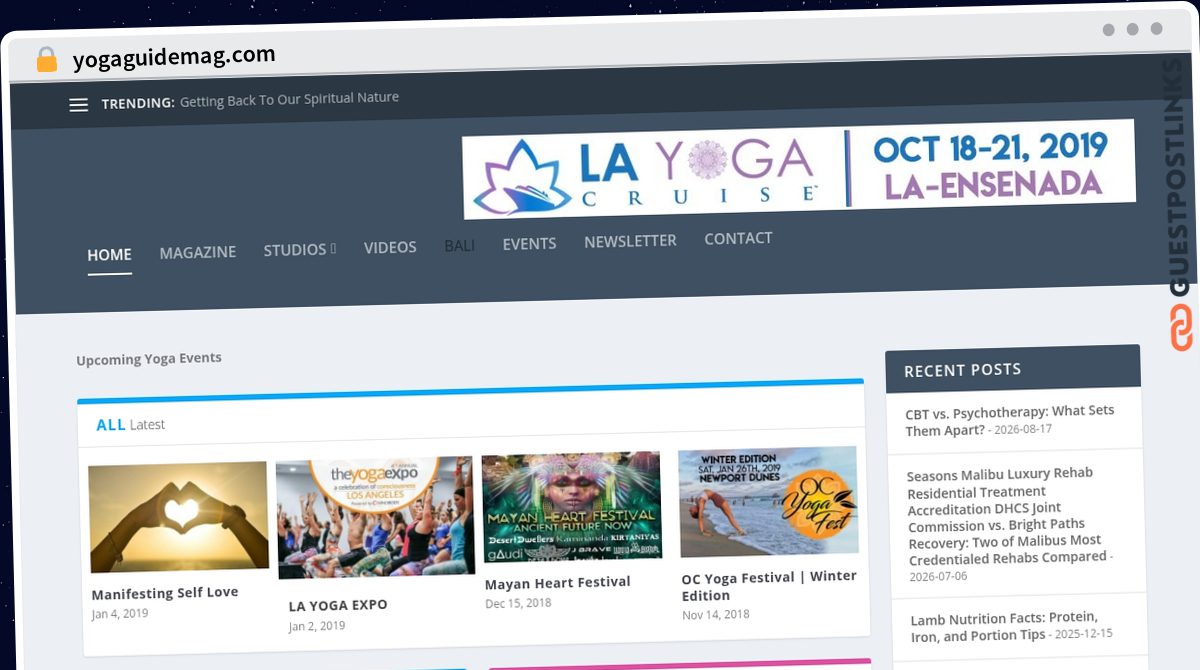Screen dimensions: 1200x670
Task: Open the hamburger menu icon
Action: click(78, 104)
